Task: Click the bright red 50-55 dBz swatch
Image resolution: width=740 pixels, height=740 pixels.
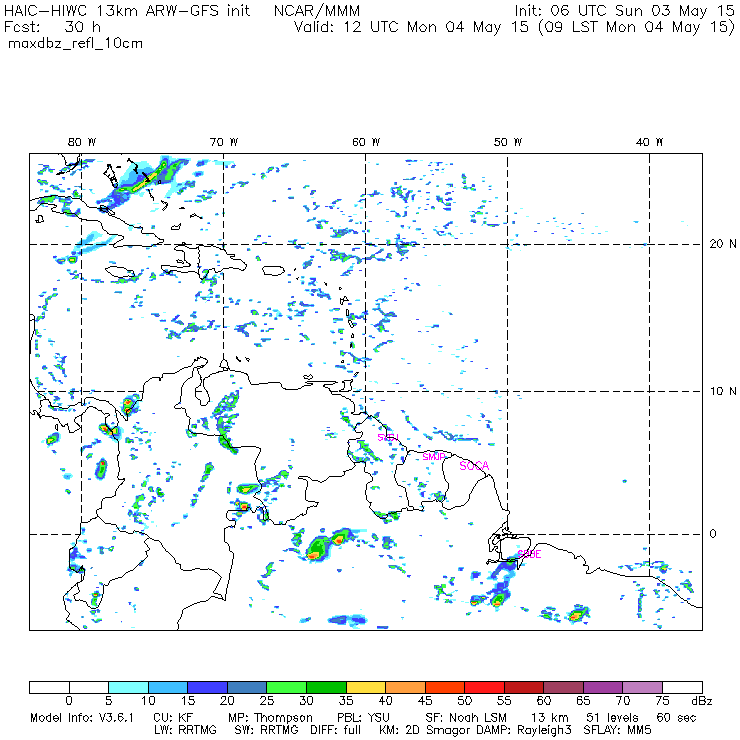Action: [x=485, y=687]
